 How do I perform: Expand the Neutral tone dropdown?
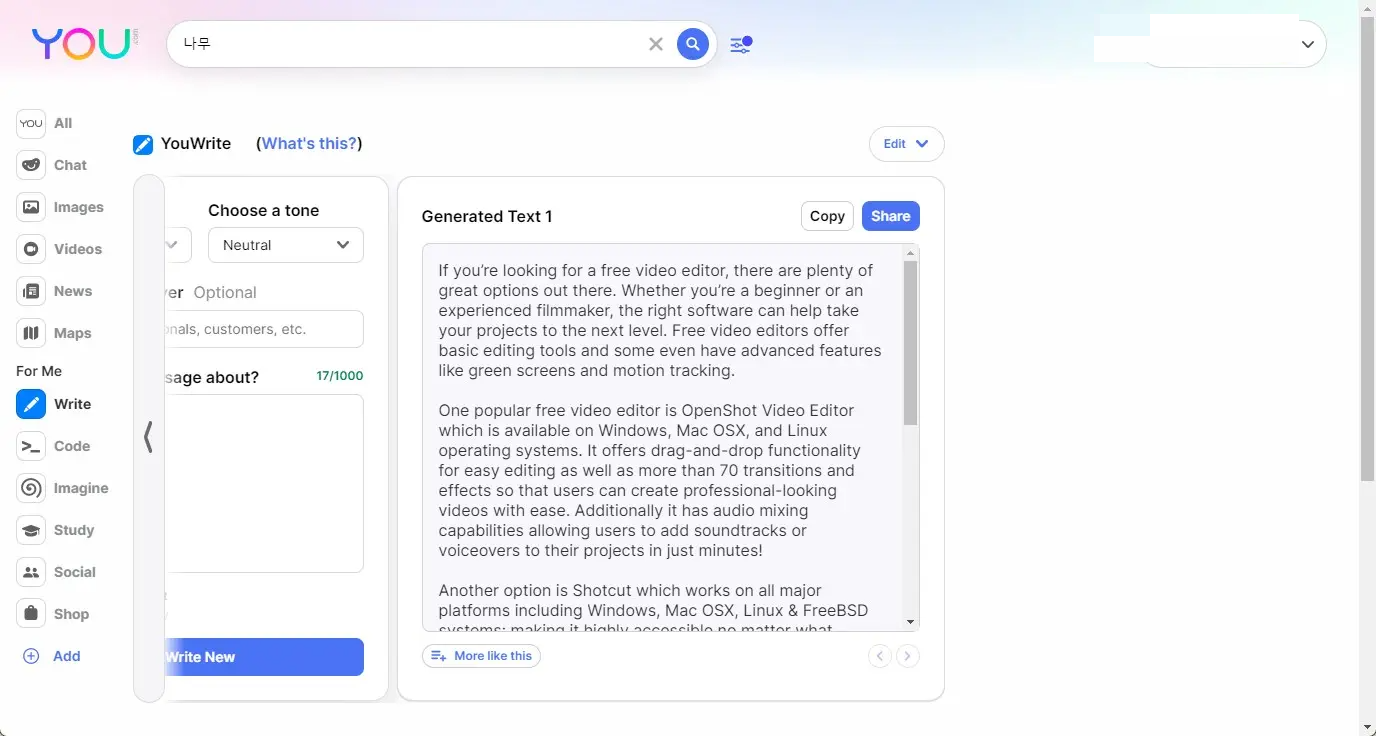(286, 245)
